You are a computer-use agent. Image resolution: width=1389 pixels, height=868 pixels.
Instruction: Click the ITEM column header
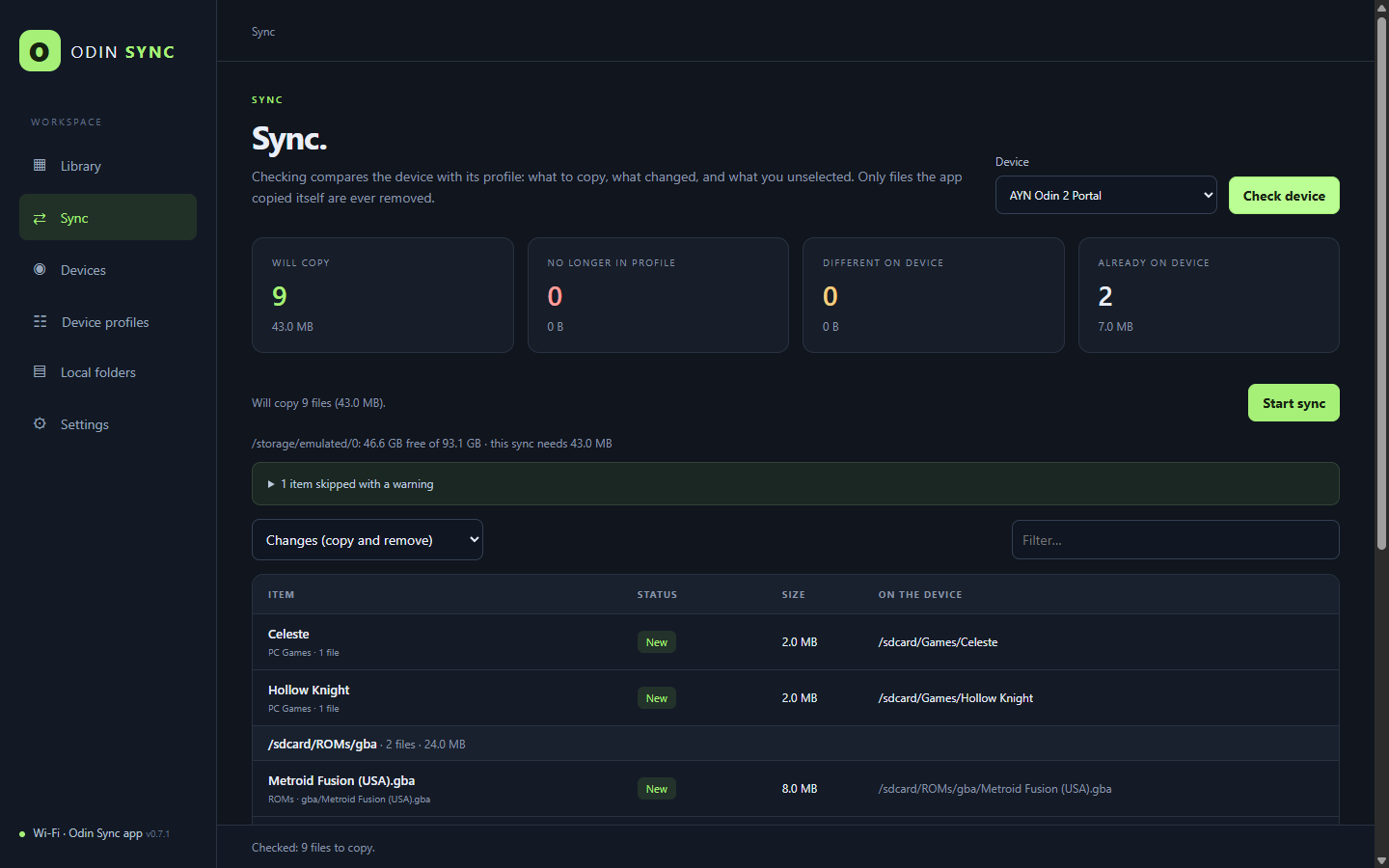(x=281, y=595)
